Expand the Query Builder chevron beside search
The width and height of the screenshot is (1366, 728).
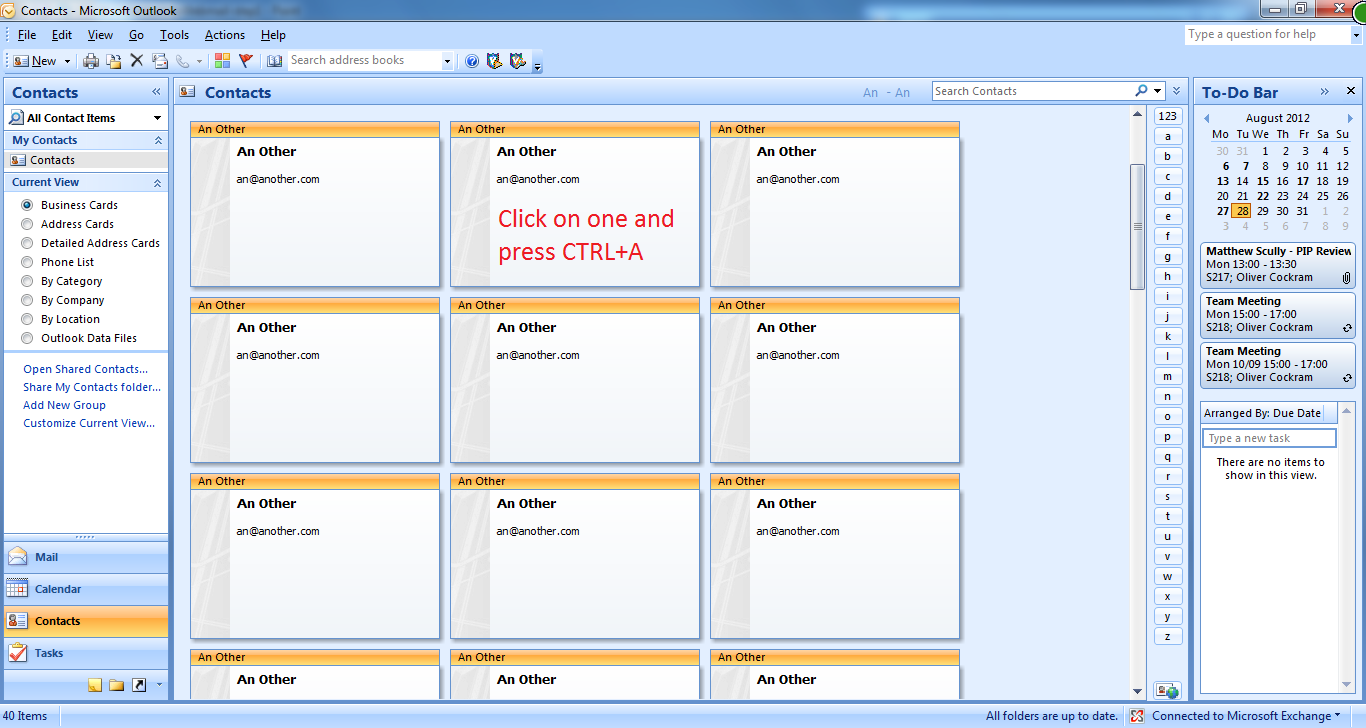[1177, 91]
